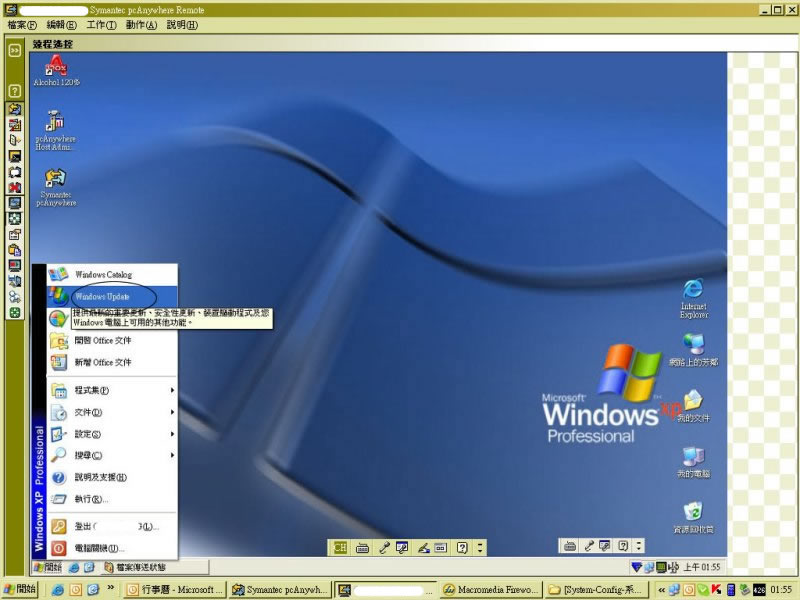Open the 檔案(F) menu
800x600 pixels.
(x=22, y=25)
